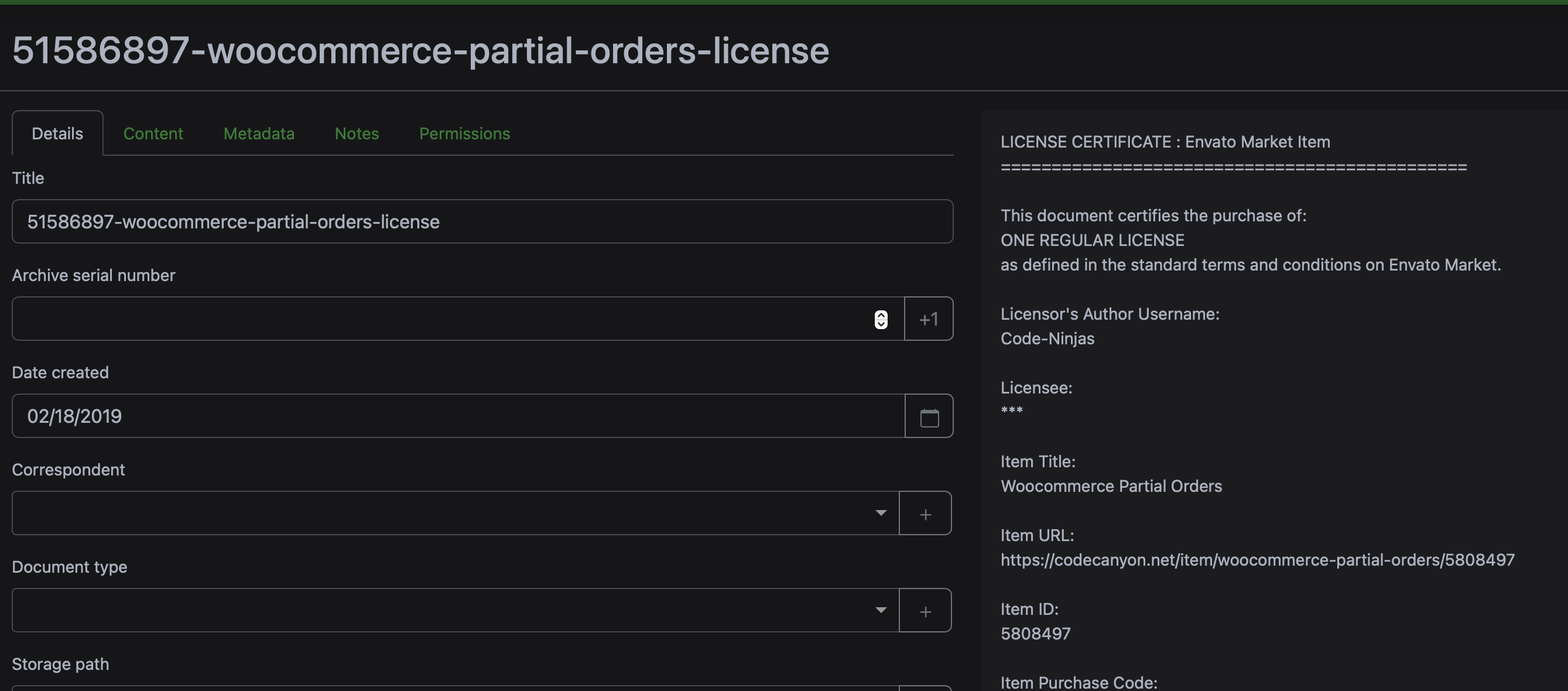Switch to the Metadata tab
Viewport: 1568px width, 691px height.
tap(259, 134)
